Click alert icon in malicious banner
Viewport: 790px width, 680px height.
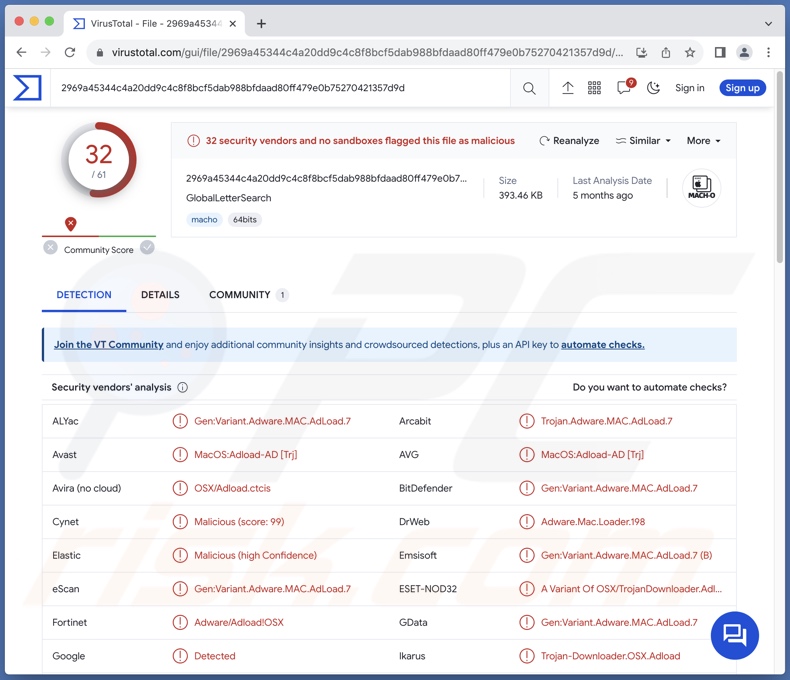(193, 141)
